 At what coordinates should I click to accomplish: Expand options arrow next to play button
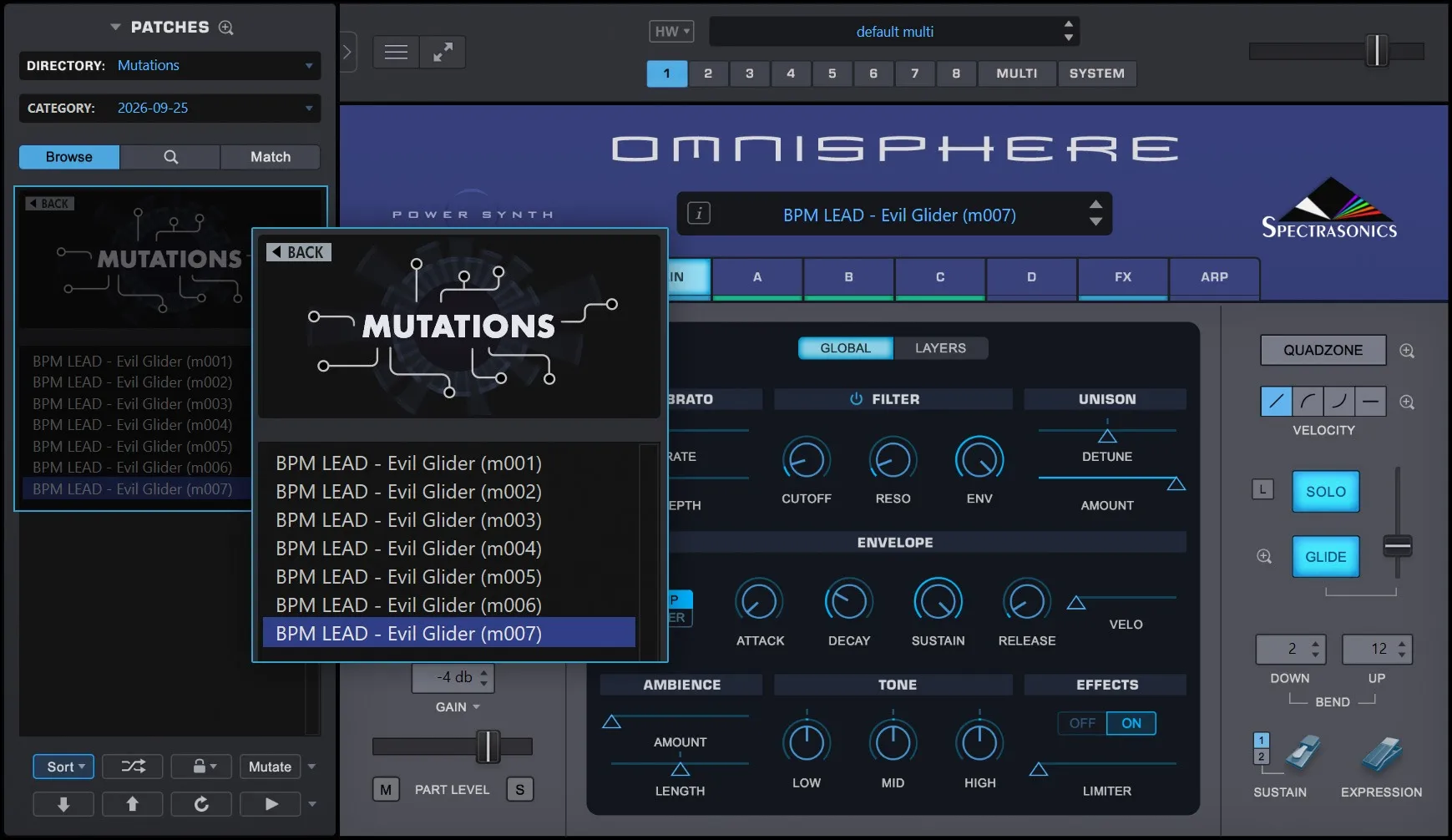point(312,804)
